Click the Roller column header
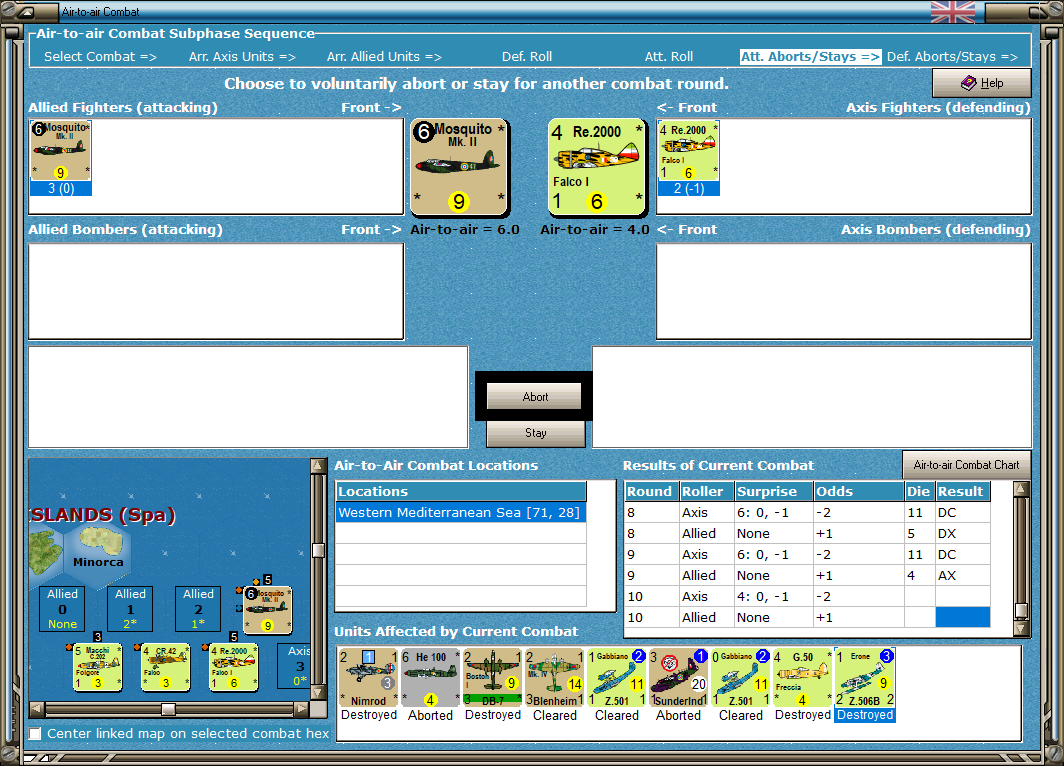Viewport: 1064px width, 766px height. 706,491
